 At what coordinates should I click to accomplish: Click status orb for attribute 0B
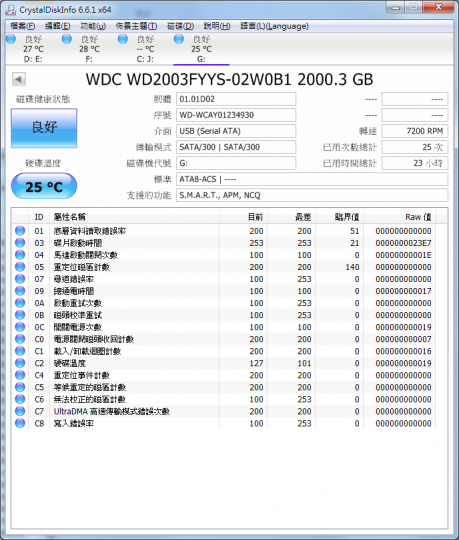pos(20,315)
